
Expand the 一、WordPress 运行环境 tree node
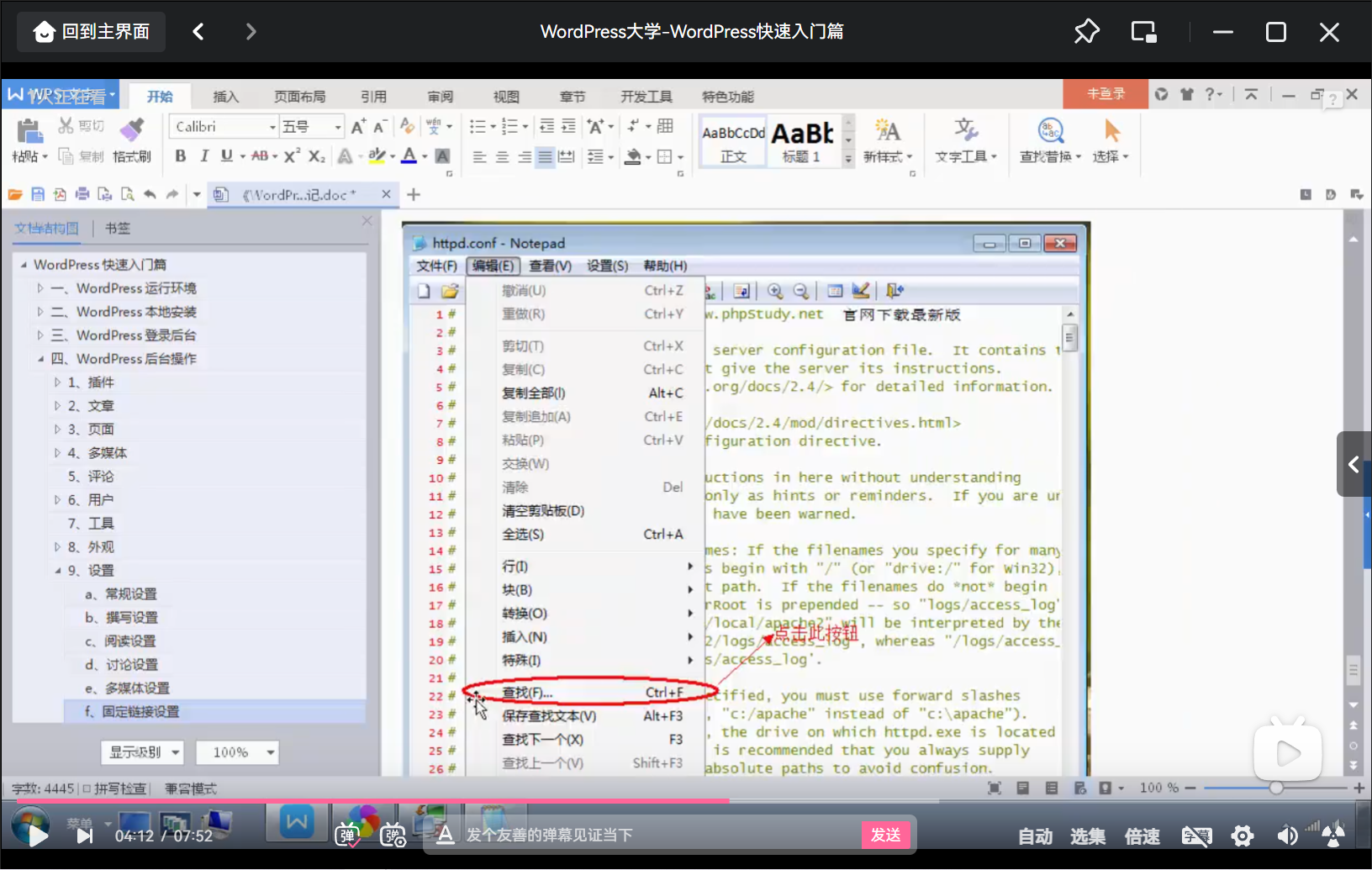[x=40, y=288]
